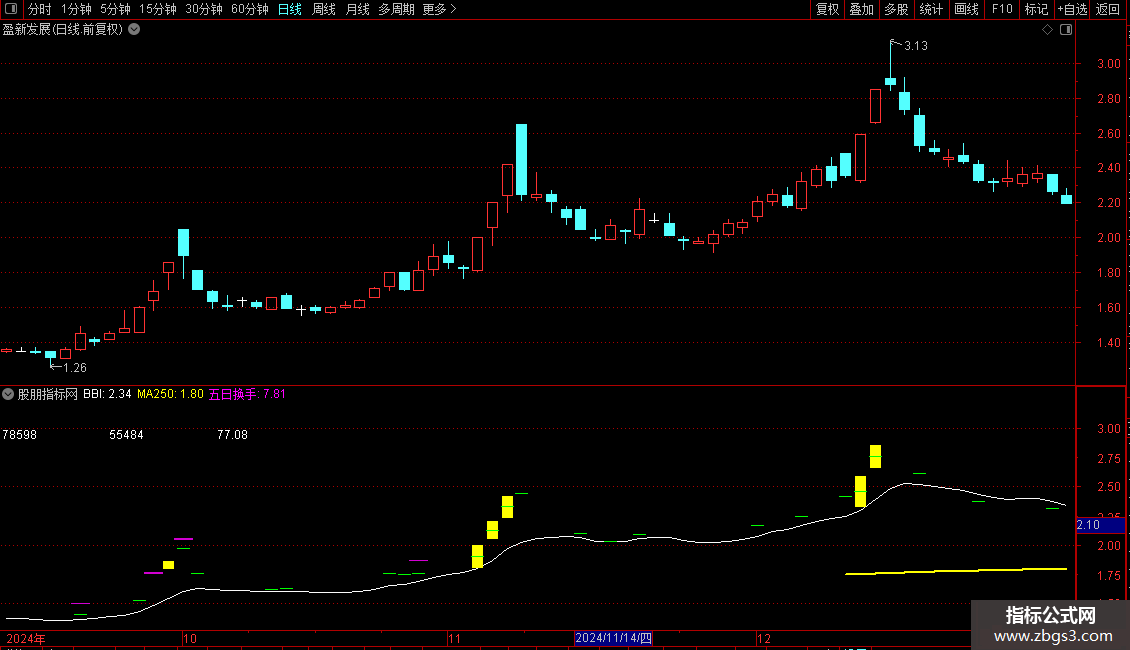Add stock via +自选 button
The width and height of the screenshot is (1130, 650).
1072,9
